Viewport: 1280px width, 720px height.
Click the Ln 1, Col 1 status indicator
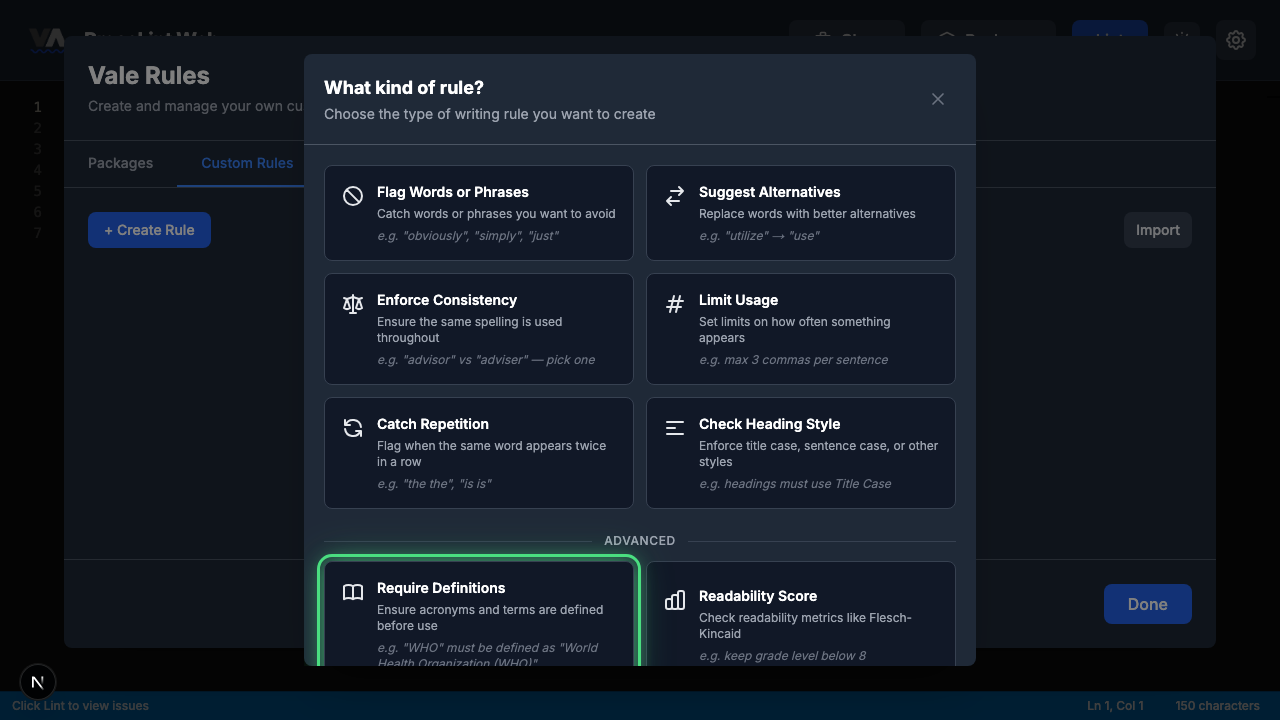coord(1114,705)
